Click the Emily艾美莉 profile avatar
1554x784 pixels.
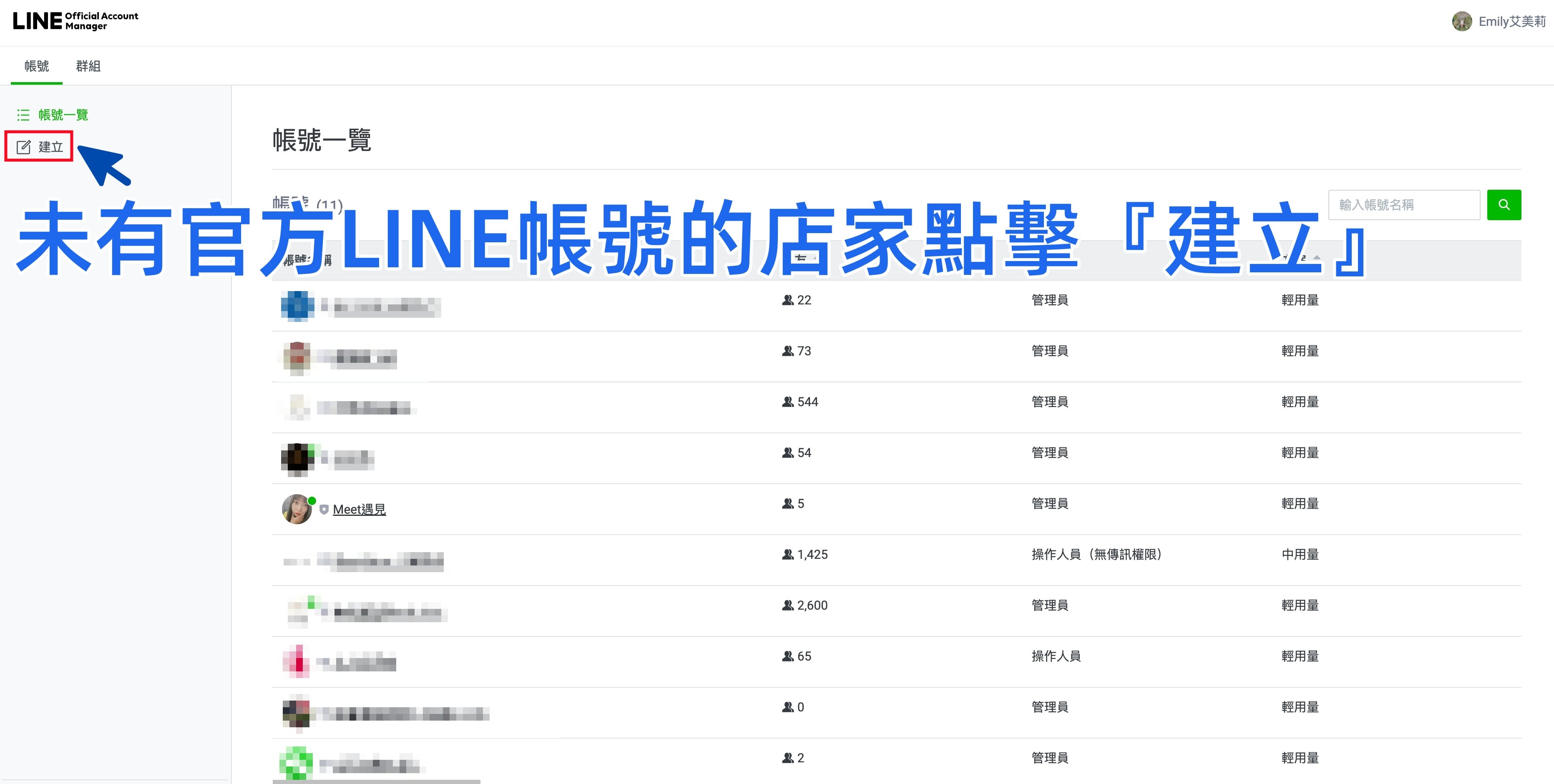pyautogui.click(x=1462, y=21)
